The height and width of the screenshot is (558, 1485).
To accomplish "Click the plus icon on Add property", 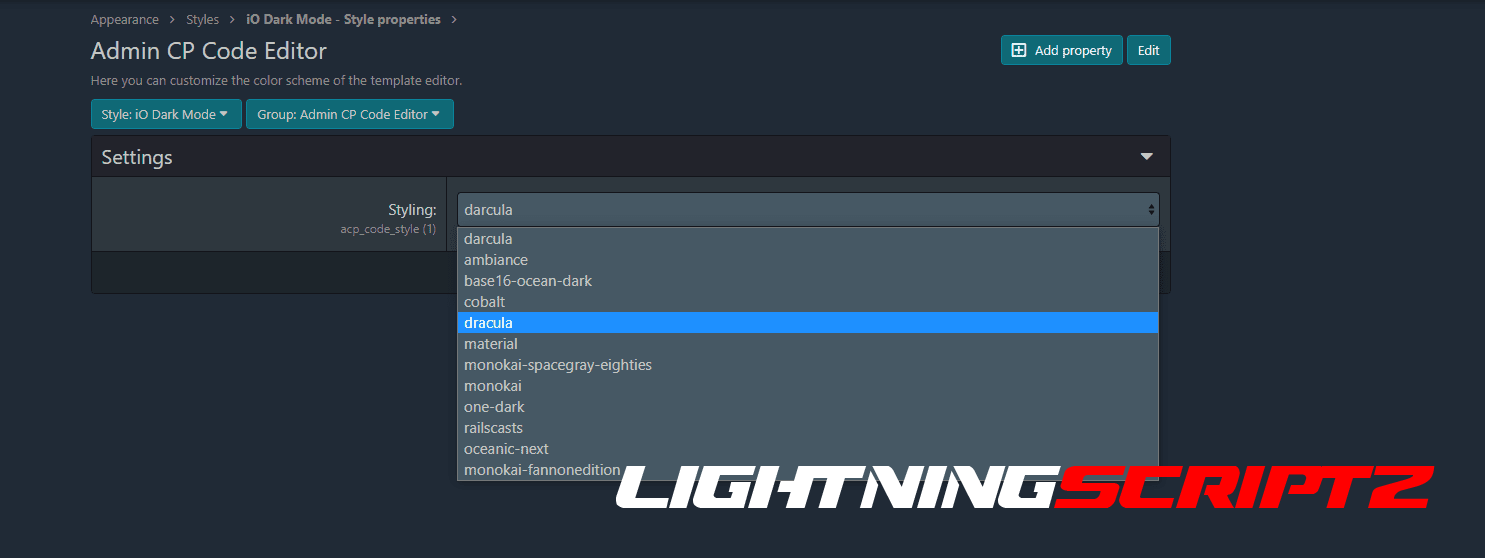I will pos(1019,51).
